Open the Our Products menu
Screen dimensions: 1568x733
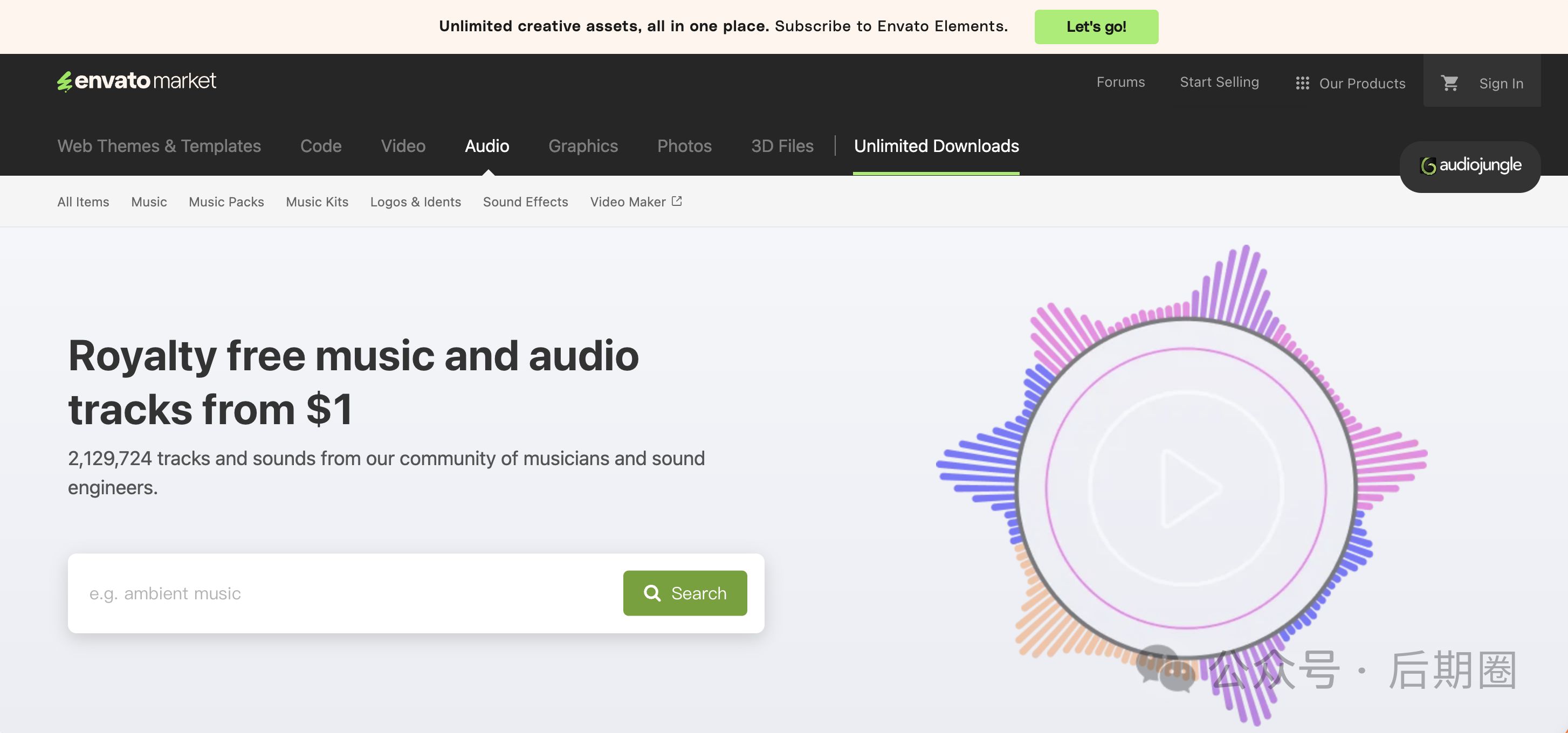point(1351,84)
